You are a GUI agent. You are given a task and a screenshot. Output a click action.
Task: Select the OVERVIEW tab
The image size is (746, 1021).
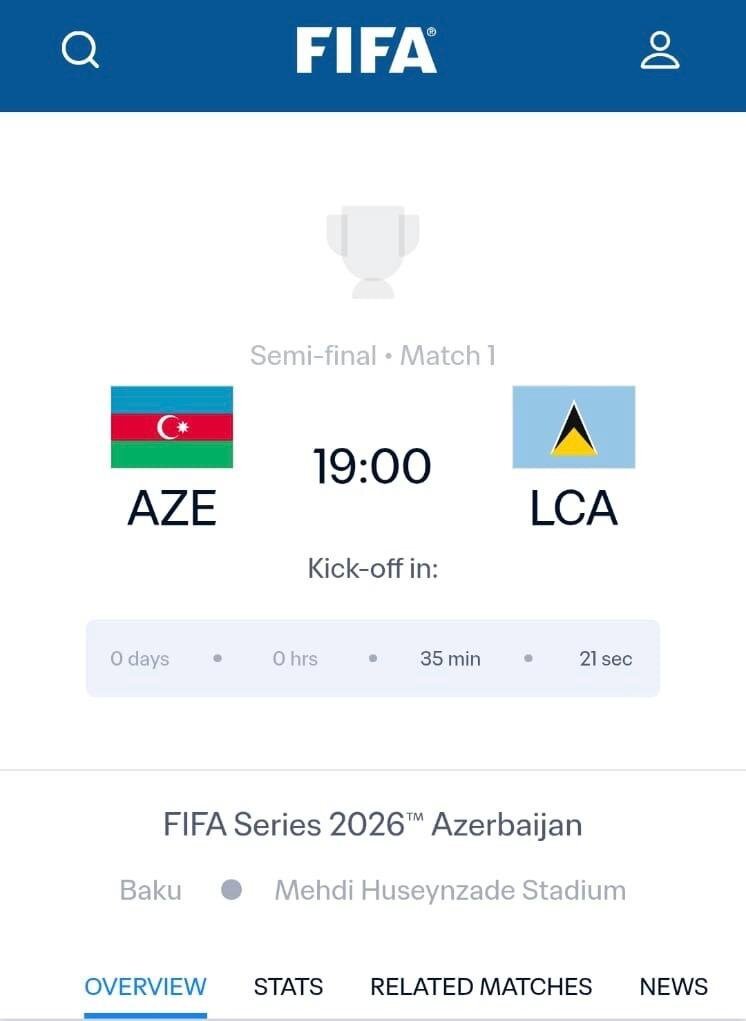(x=145, y=987)
